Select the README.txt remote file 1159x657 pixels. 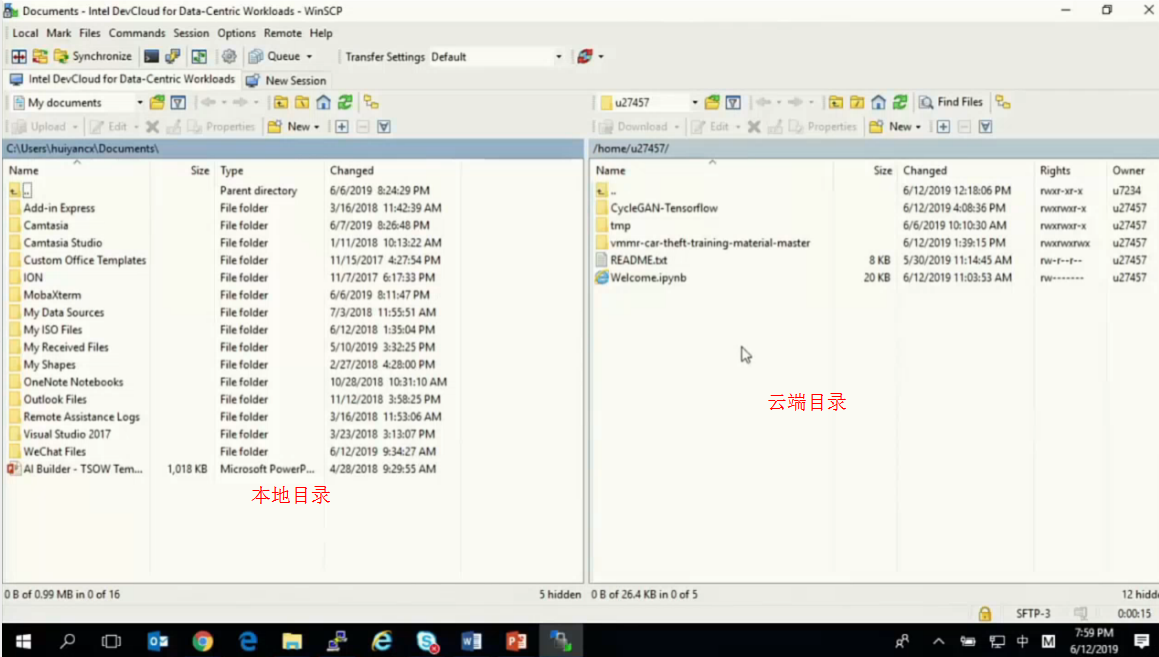tap(638, 260)
